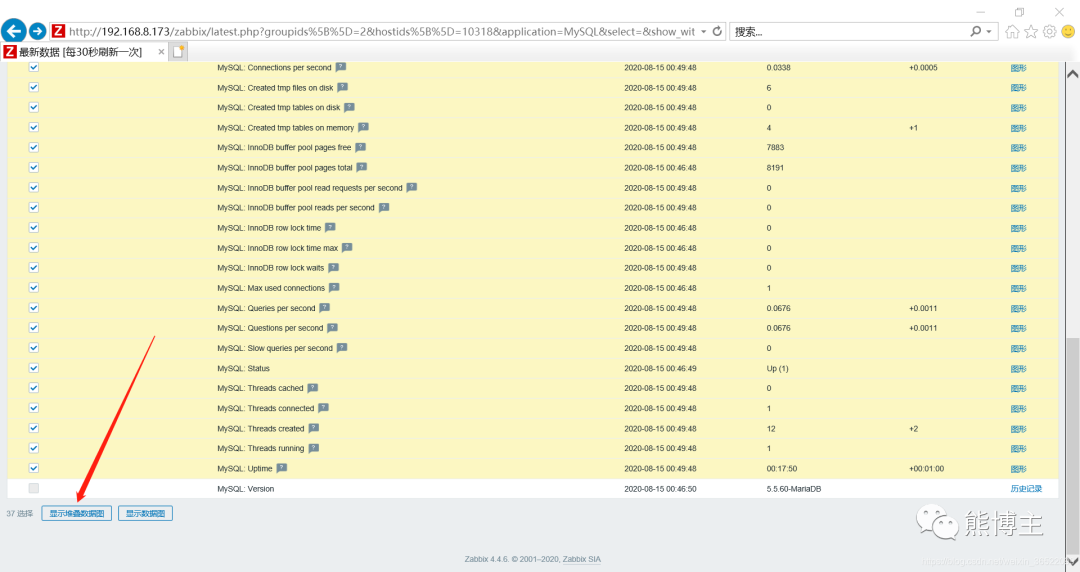The height and width of the screenshot is (572, 1080).
Task: Click the smiley feedback icon
Action: coord(1068,32)
